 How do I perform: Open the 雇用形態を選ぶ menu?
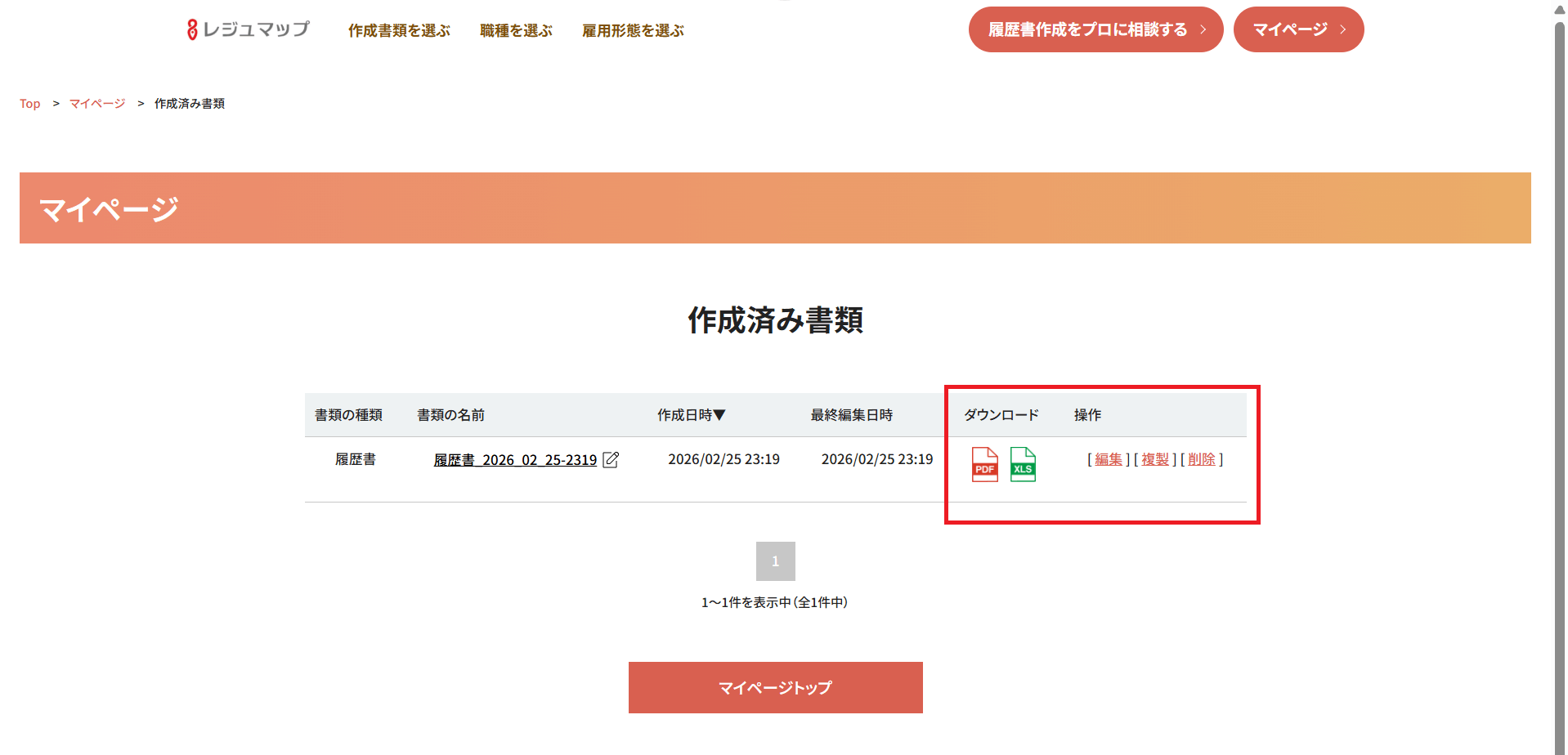[633, 30]
